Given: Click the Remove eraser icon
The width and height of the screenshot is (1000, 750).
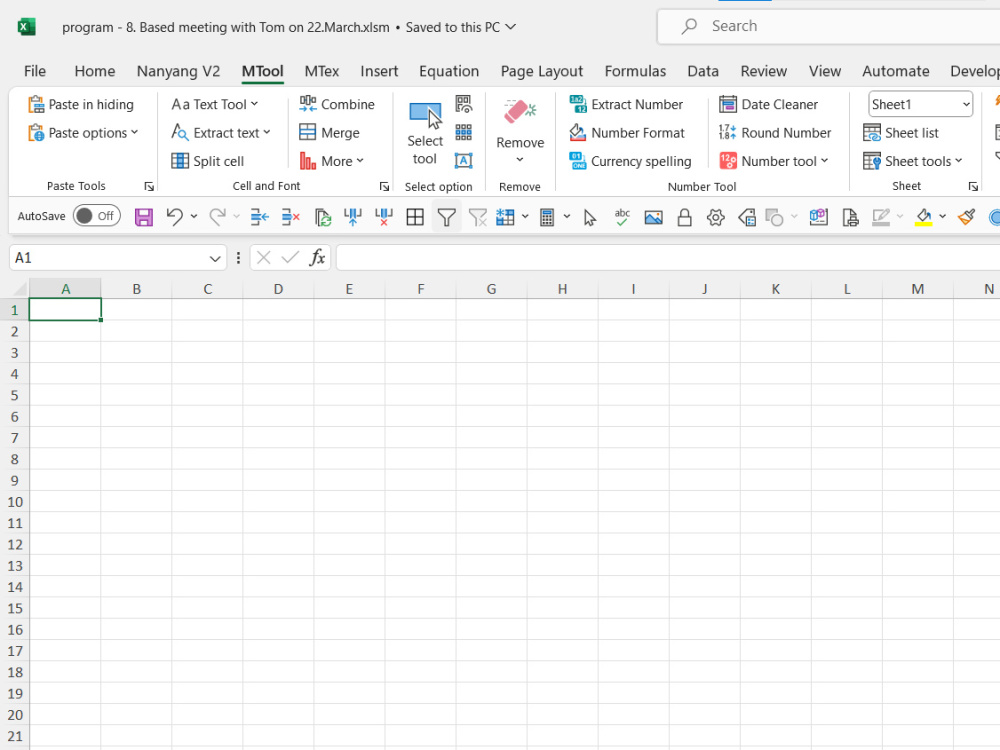Looking at the screenshot, I should point(520,112).
